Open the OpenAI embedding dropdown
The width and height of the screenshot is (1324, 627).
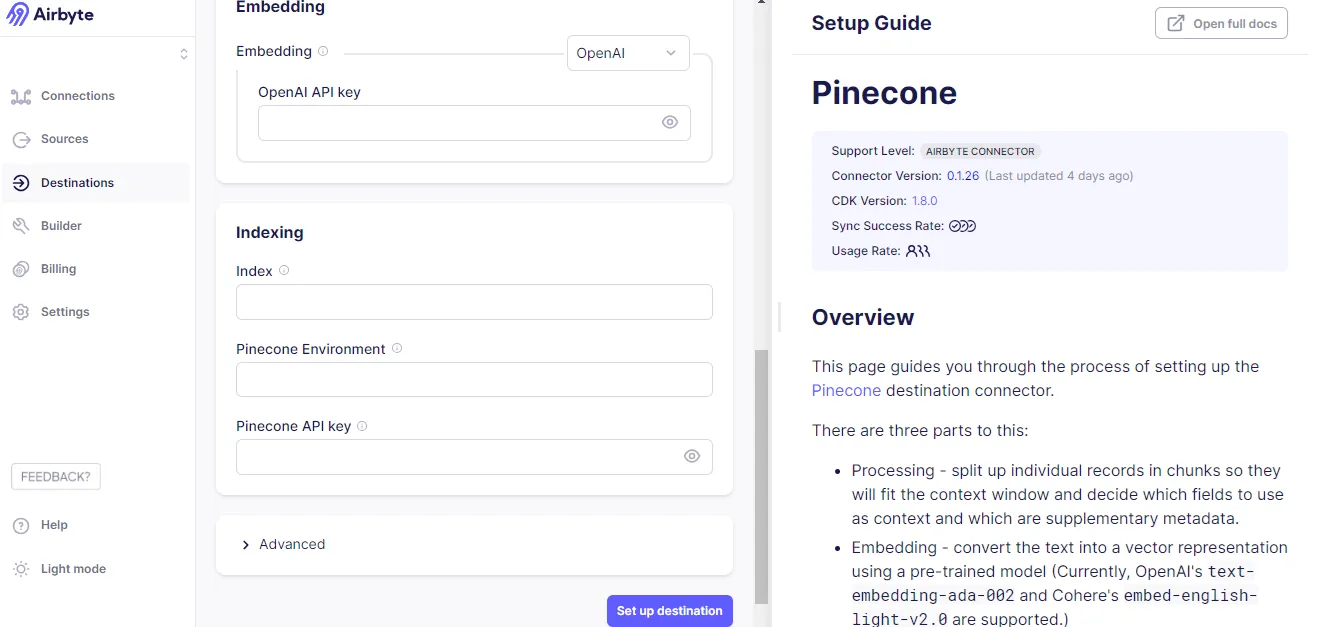628,53
